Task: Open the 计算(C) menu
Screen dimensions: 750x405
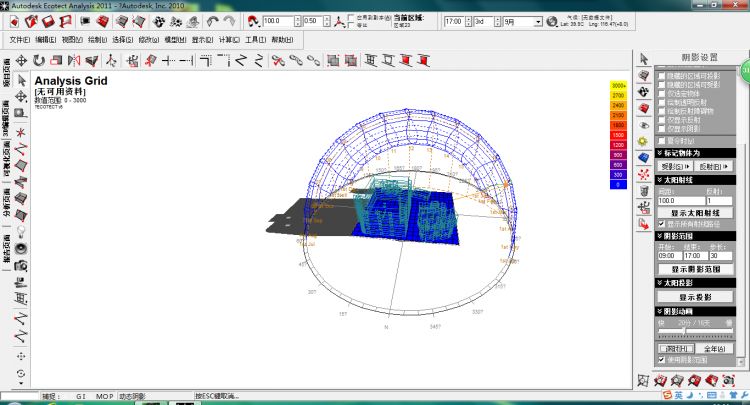Action: [229, 39]
